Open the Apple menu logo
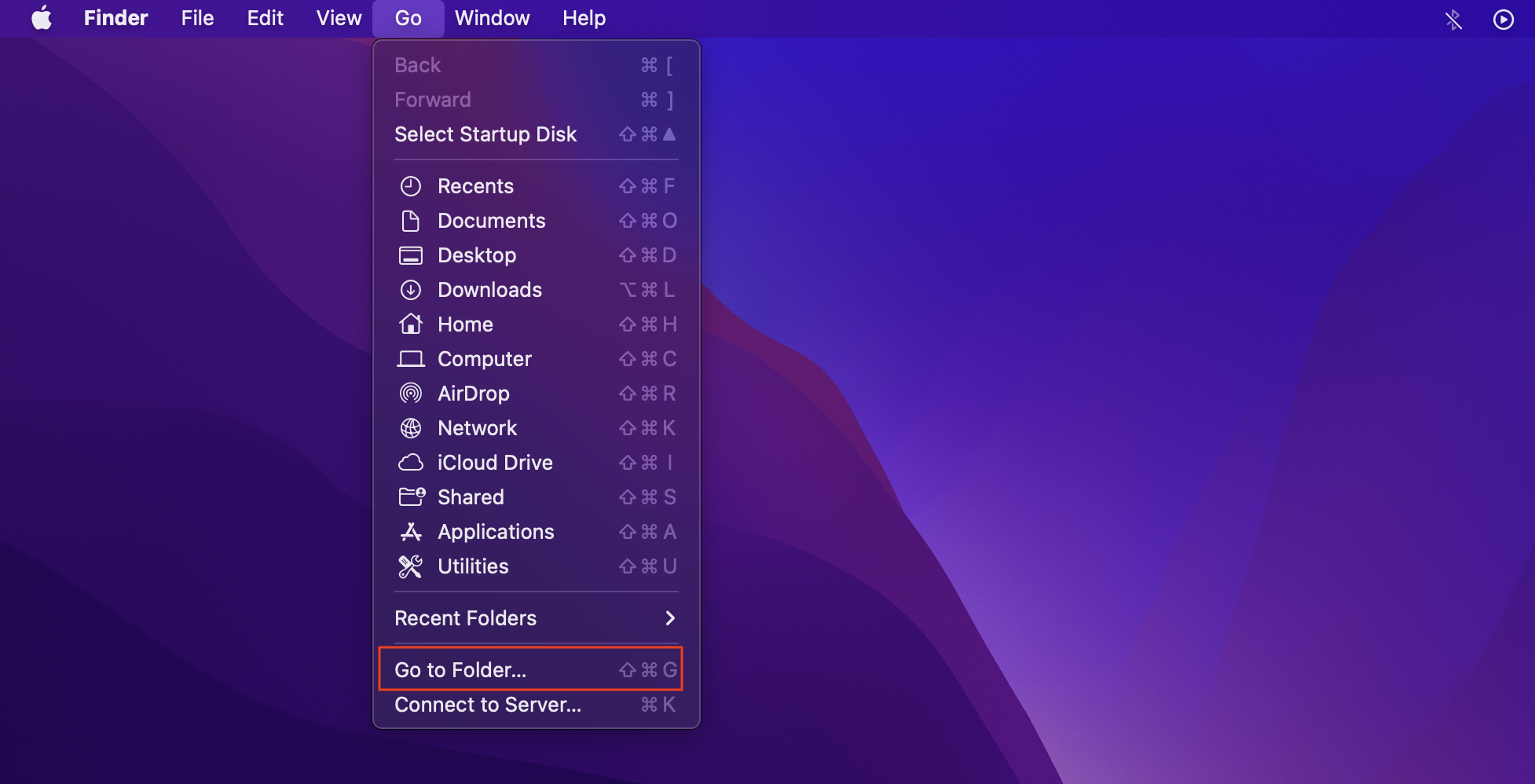 pyautogui.click(x=42, y=18)
